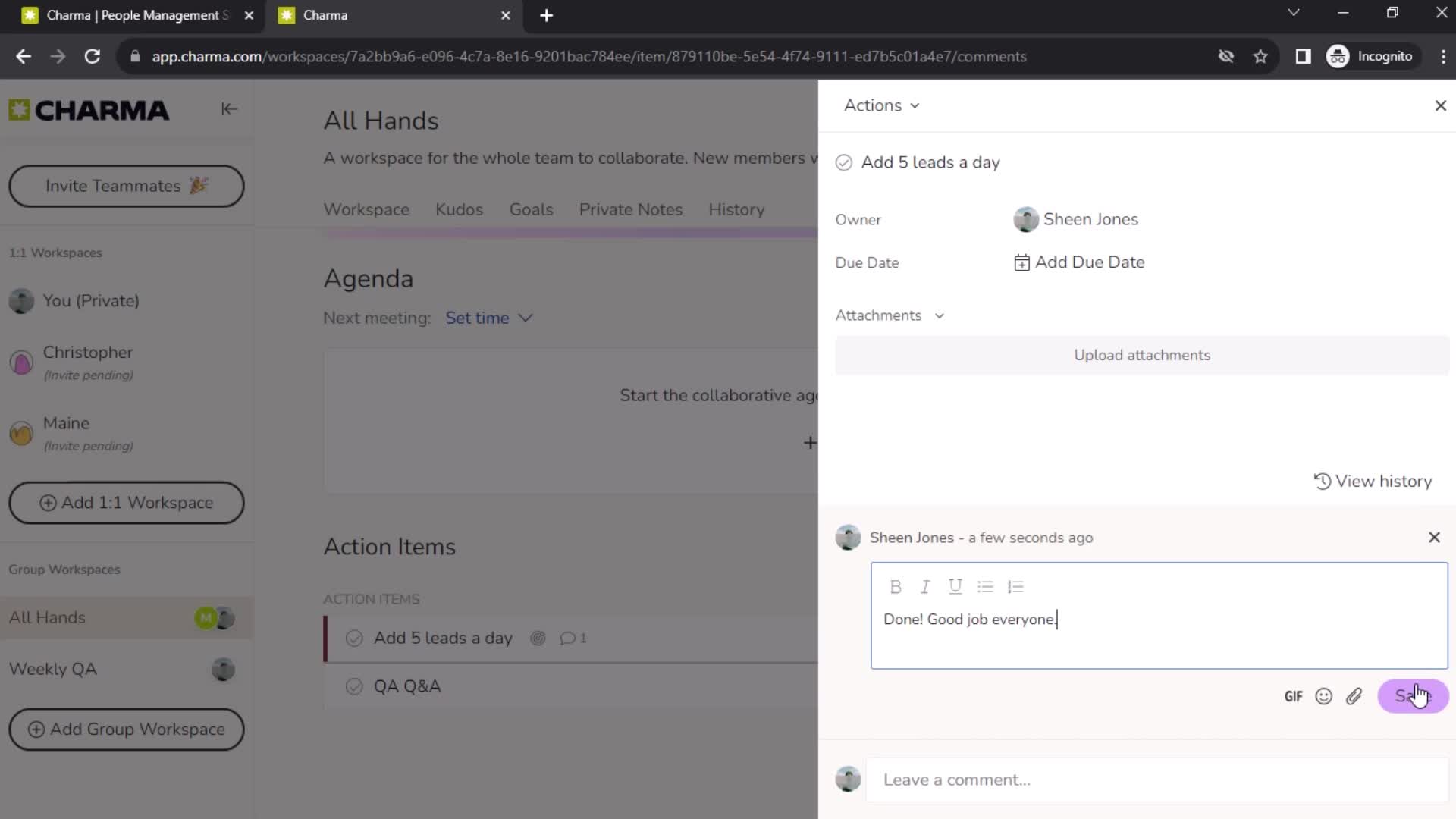Toggle the QA Q&A completion checkbox
This screenshot has width=1456, height=819.
pyautogui.click(x=355, y=686)
